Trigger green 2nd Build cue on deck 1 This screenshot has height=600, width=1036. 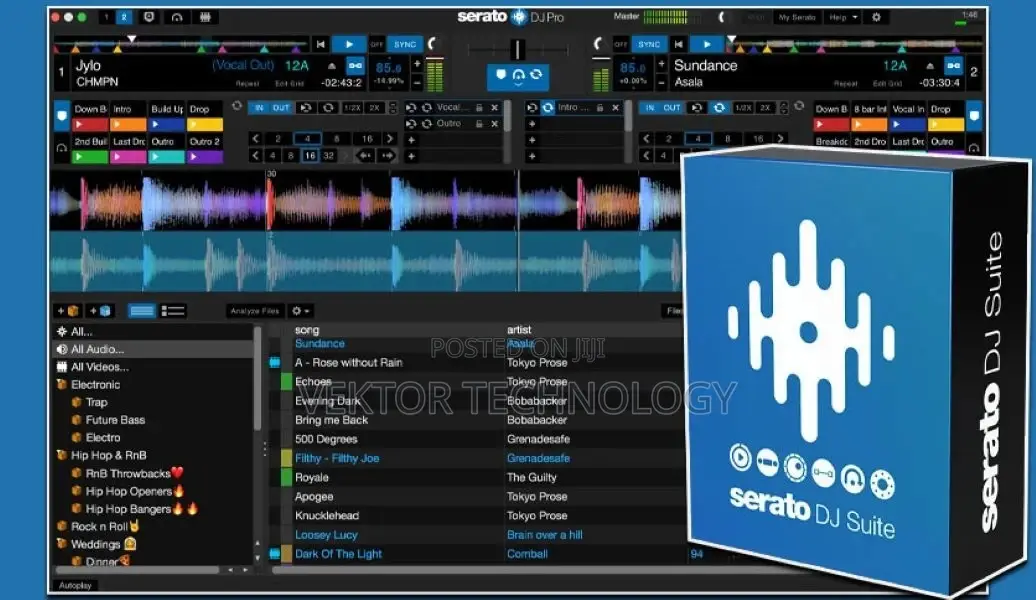[x=91, y=157]
